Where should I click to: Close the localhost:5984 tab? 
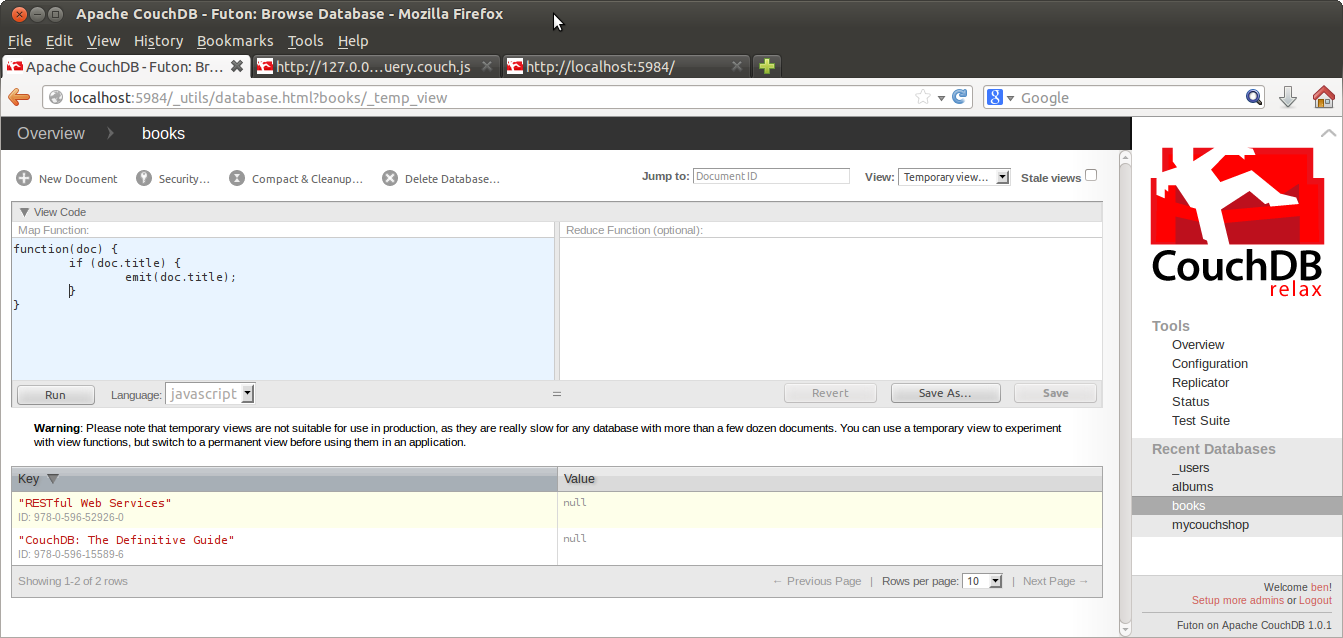pyautogui.click(x=737, y=66)
